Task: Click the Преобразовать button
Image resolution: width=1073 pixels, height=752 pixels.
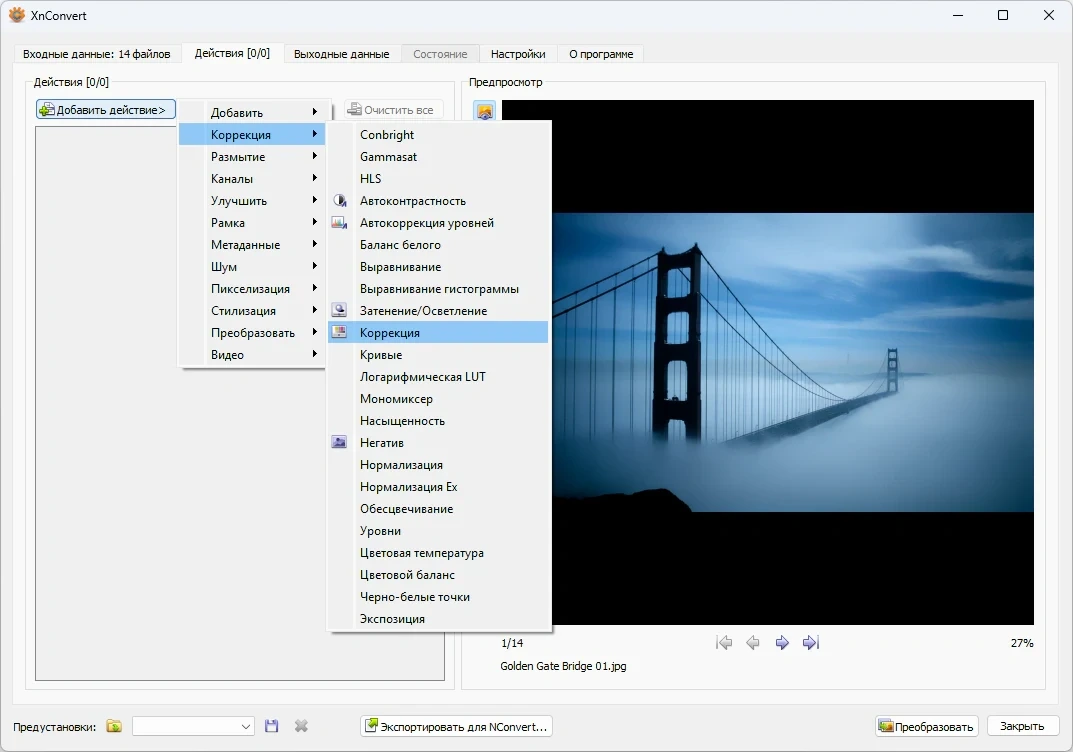Action: pos(927,726)
